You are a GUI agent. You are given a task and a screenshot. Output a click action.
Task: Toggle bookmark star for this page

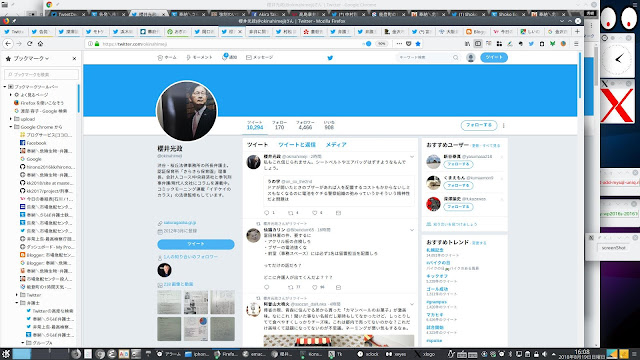click(418, 44)
